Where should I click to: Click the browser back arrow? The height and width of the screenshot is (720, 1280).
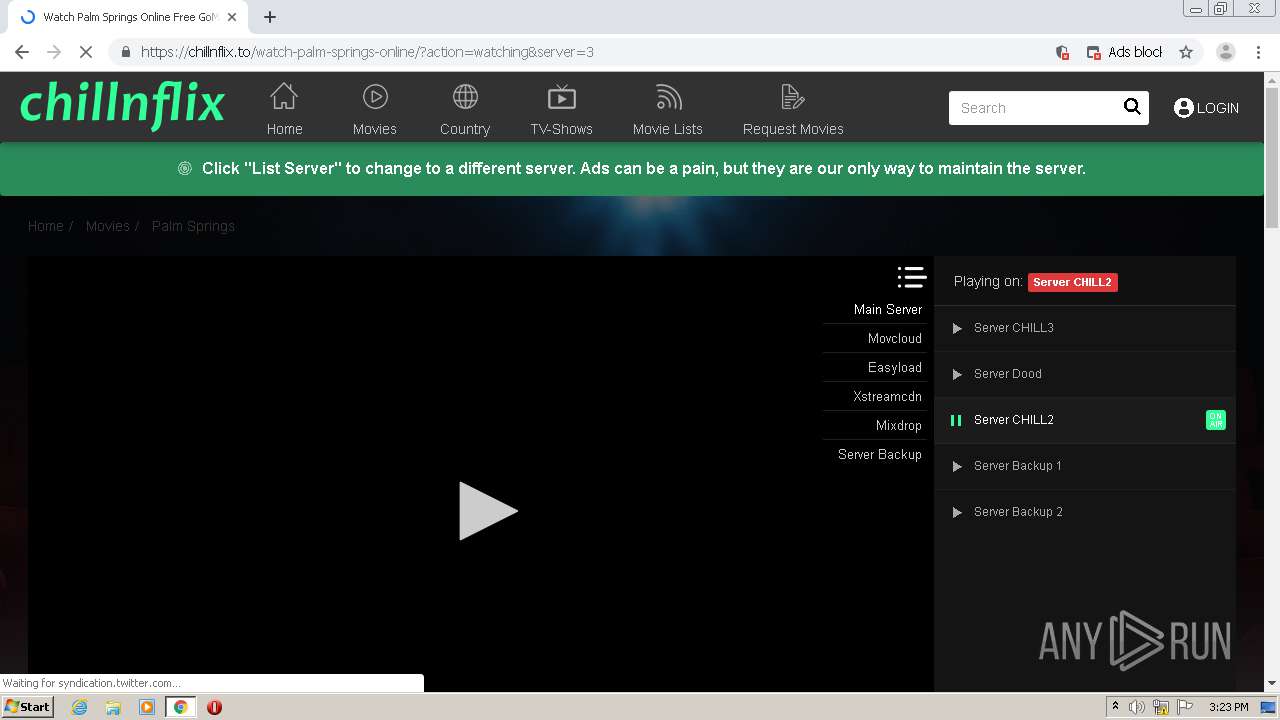coord(22,52)
